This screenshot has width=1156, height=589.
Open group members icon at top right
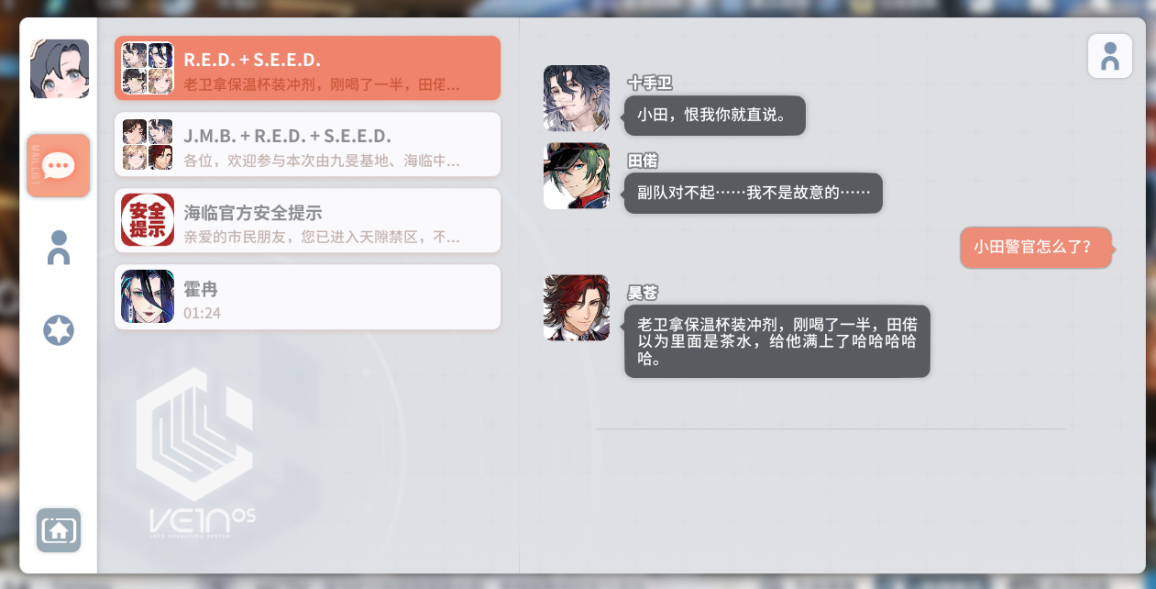pos(1110,56)
